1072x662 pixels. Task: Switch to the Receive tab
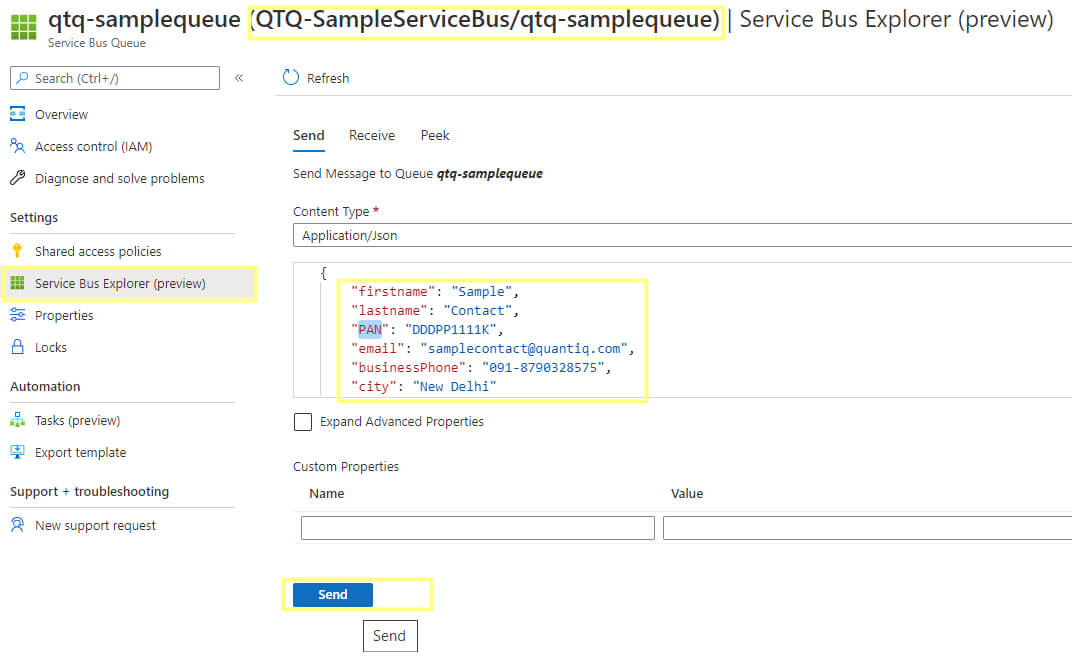pyautogui.click(x=371, y=135)
